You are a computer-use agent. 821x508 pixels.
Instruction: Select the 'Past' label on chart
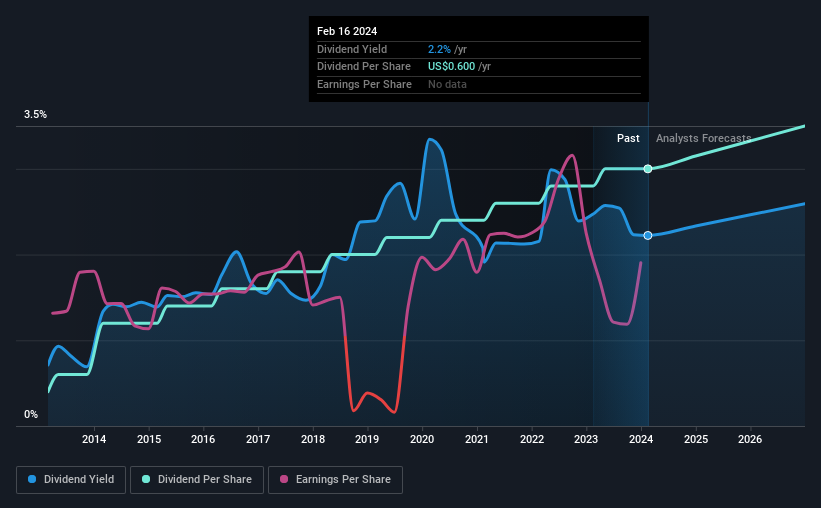628,139
